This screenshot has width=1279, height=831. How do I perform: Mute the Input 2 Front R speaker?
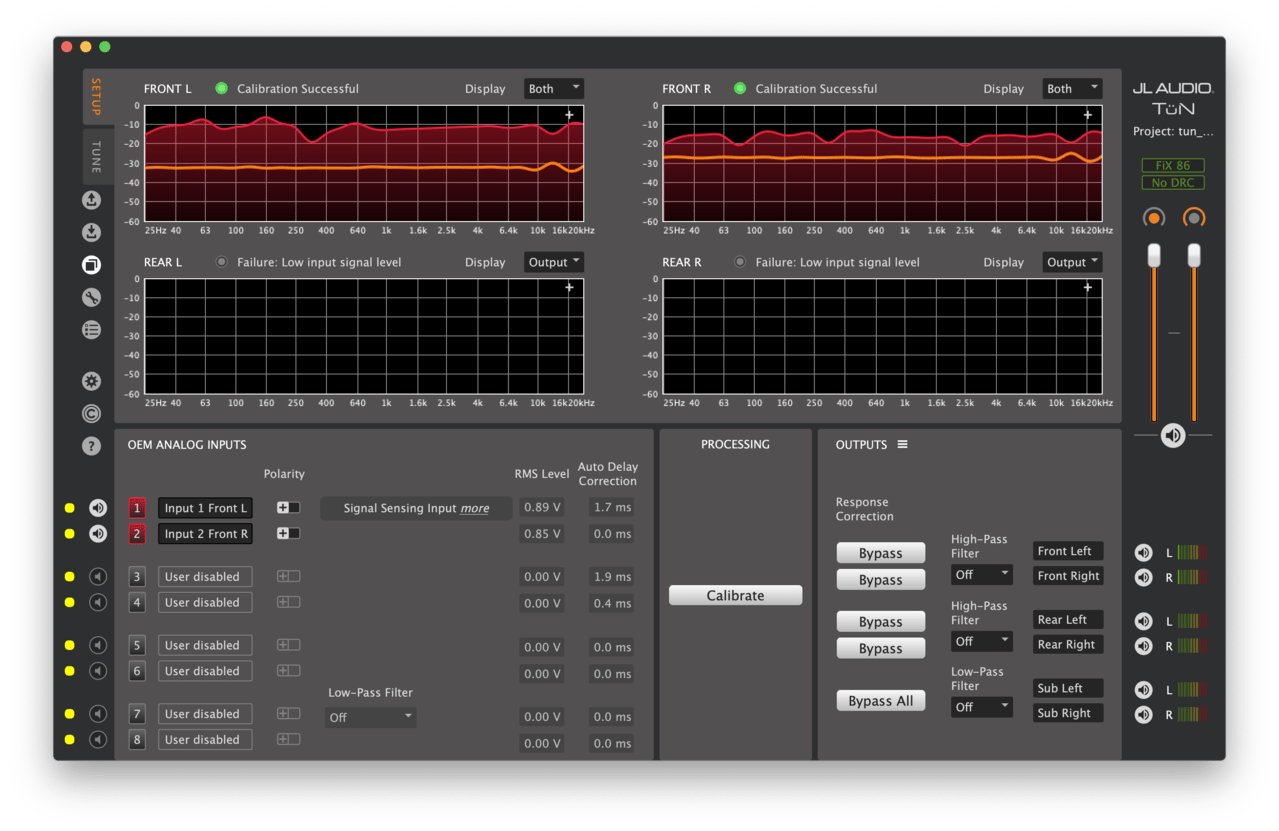pos(98,534)
